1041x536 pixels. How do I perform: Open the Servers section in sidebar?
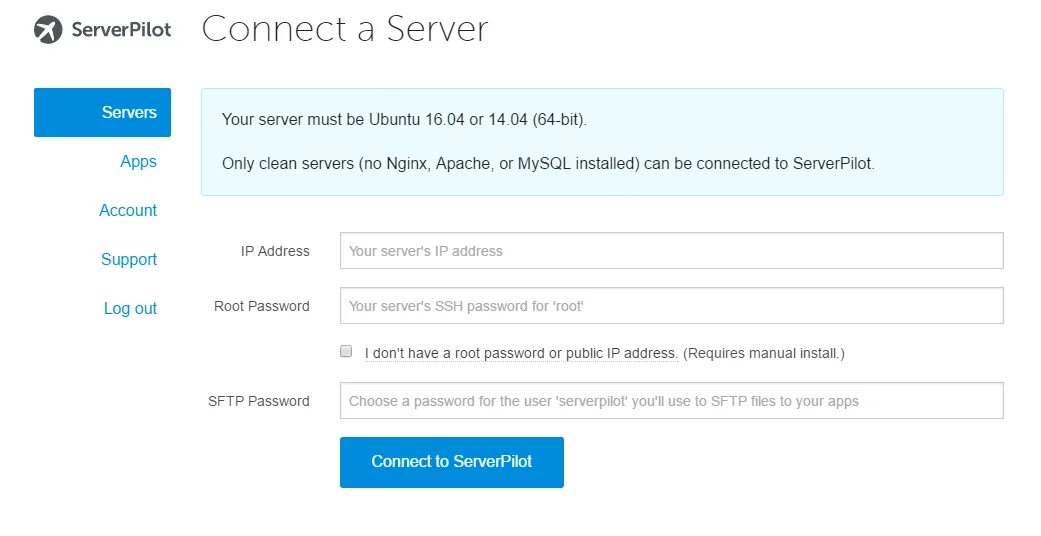coord(103,112)
